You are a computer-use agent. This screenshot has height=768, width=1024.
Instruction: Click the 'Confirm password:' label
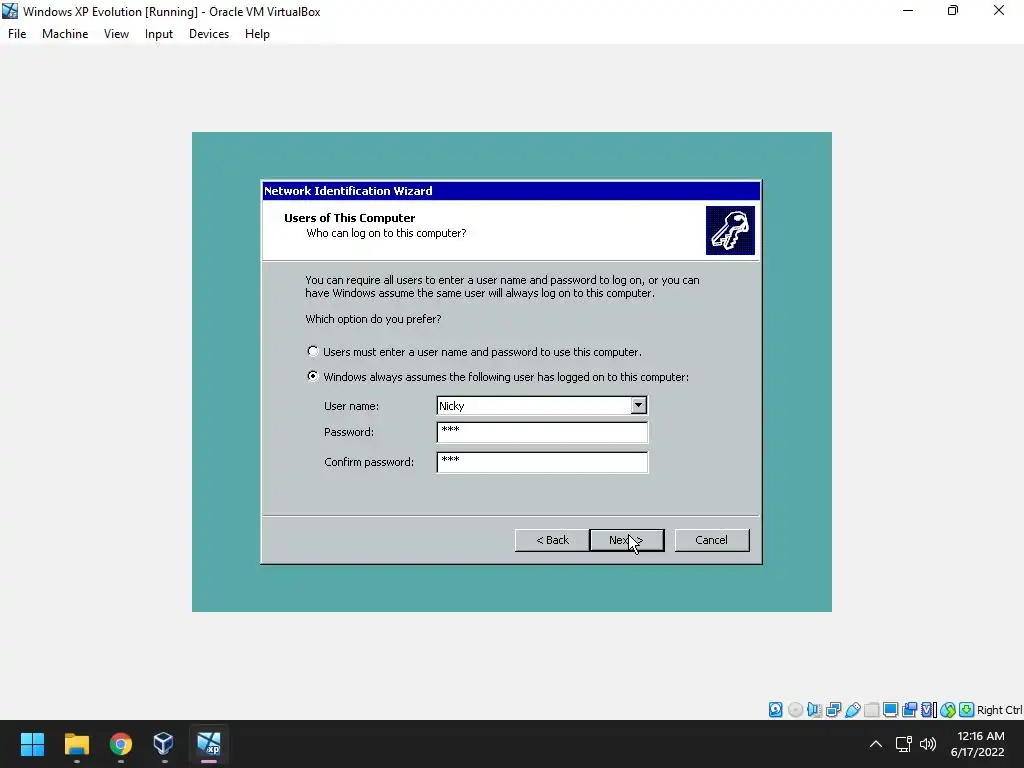point(369,462)
